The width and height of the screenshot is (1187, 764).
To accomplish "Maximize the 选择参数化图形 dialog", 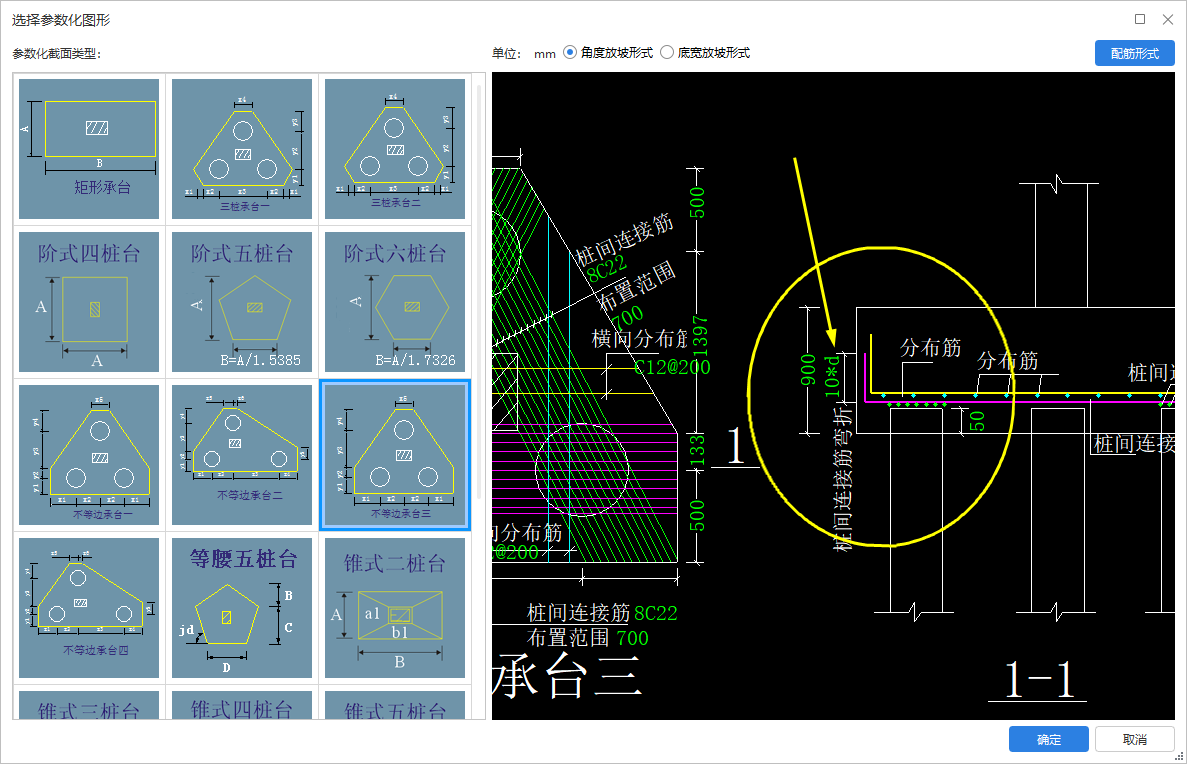I will (x=1139, y=19).
